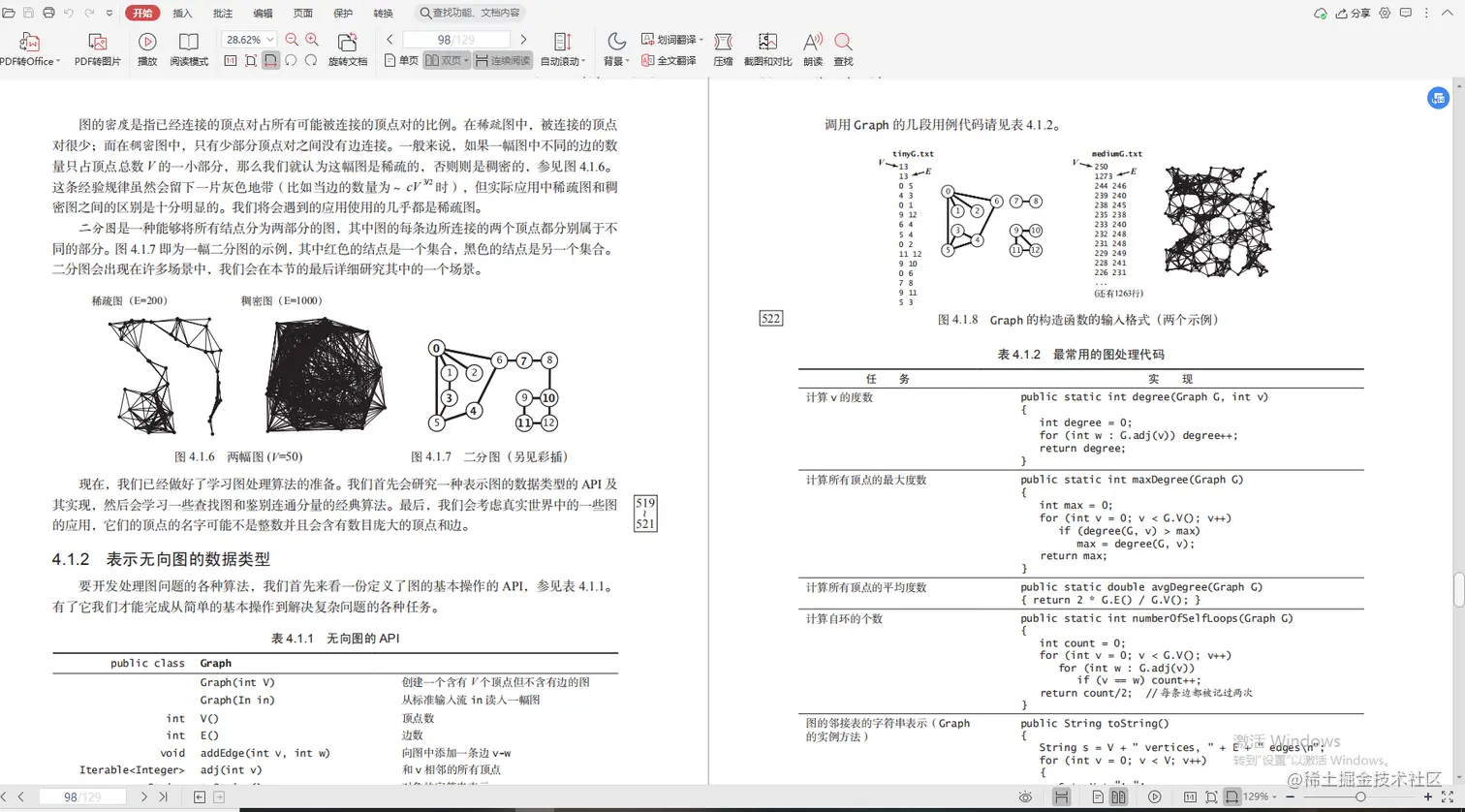The width and height of the screenshot is (1465, 812).
Task: Open the 129% zoom dropdown in status bar
Action: (1276, 796)
